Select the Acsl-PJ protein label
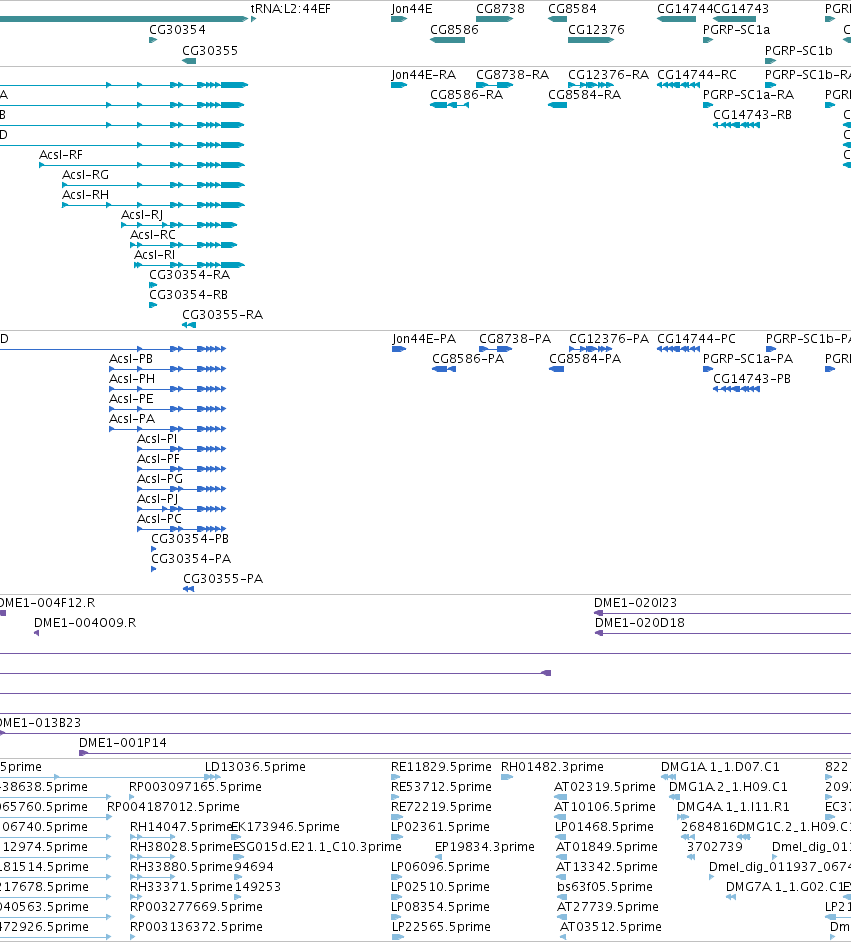 157,499
